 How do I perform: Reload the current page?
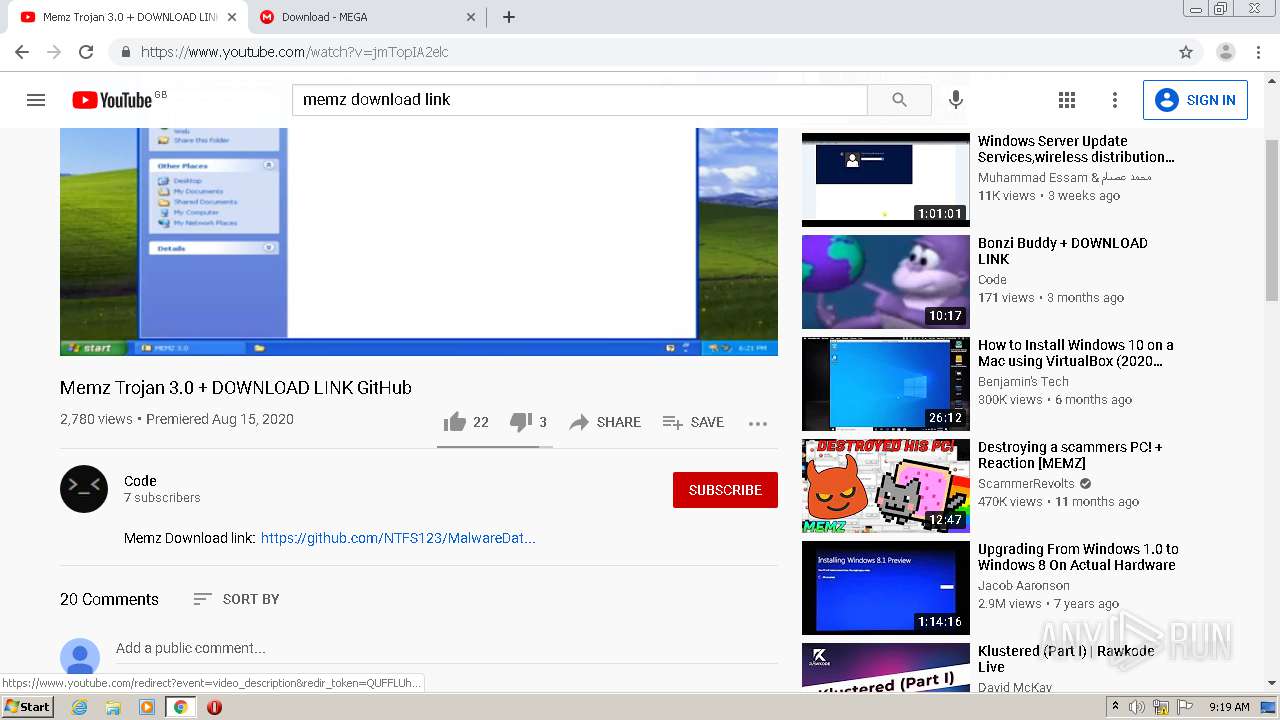(x=86, y=52)
